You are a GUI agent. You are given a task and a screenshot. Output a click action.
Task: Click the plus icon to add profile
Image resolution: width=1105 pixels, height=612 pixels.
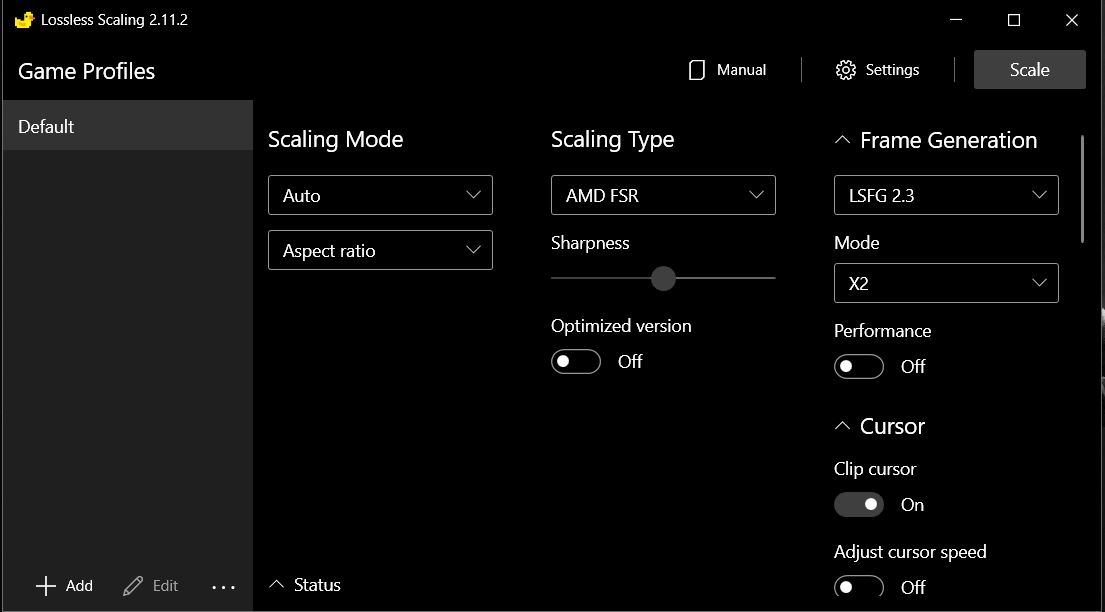click(x=46, y=586)
